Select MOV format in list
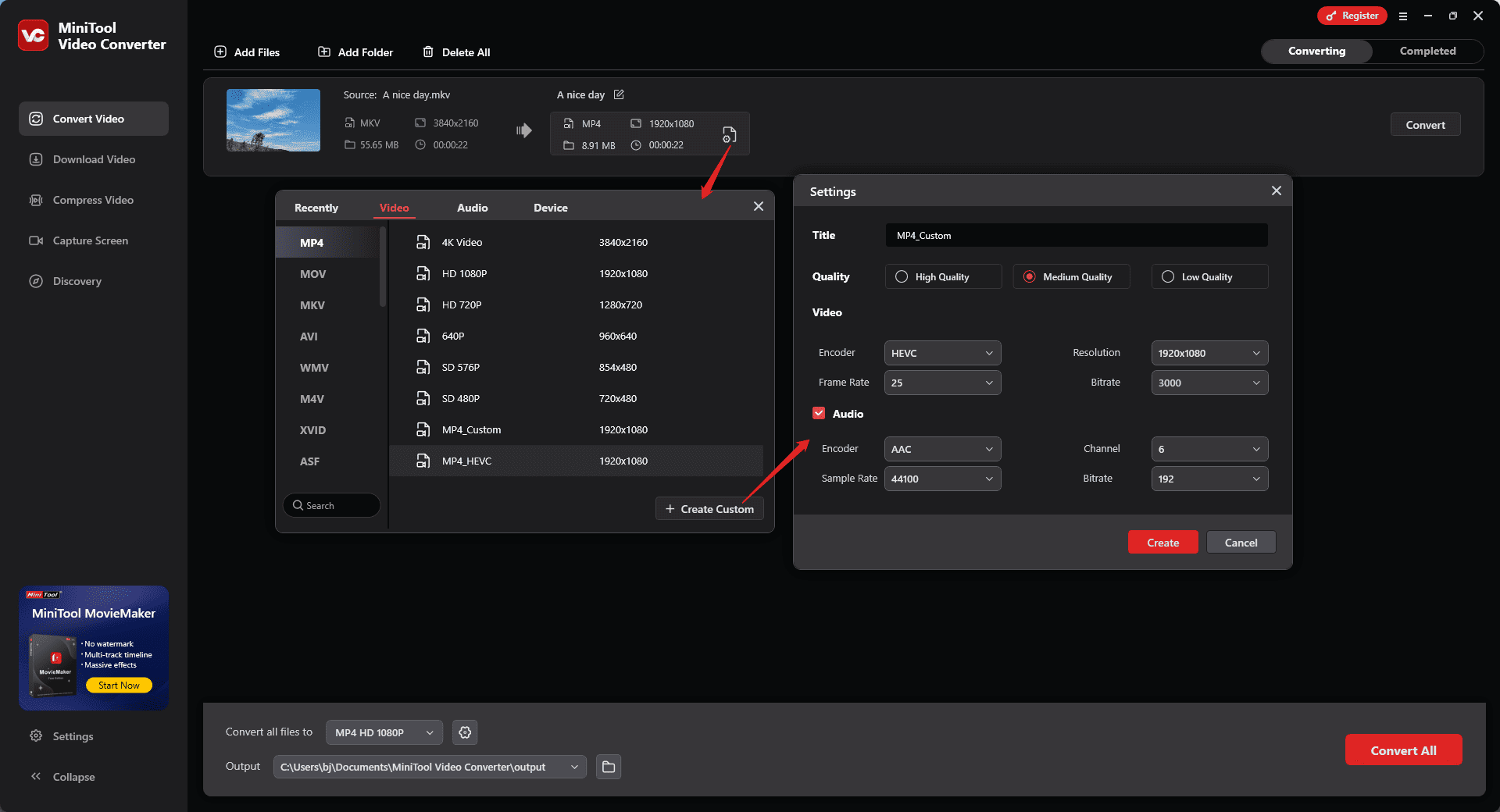1500x812 pixels. (328, 274)
